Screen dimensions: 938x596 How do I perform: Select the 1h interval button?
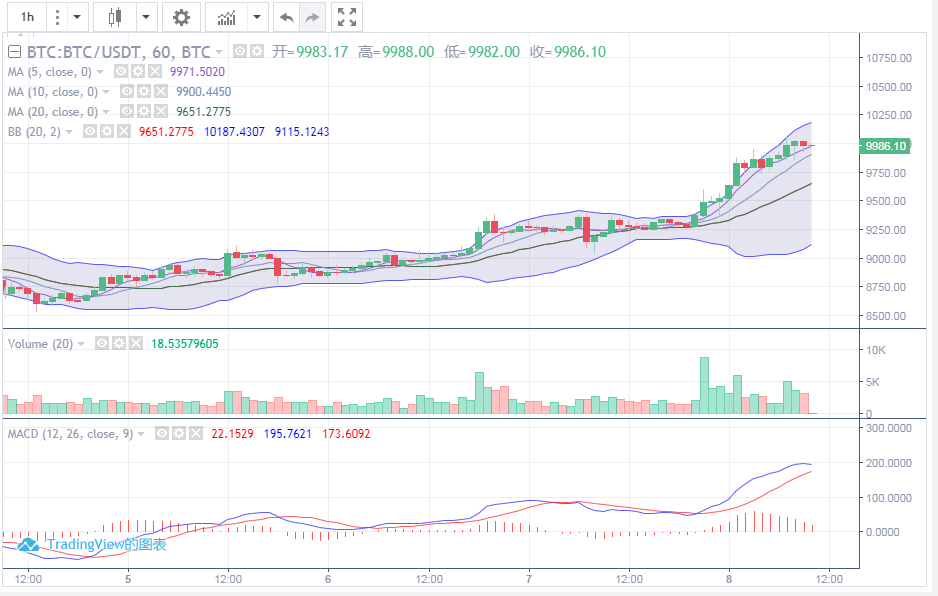click(27, 17)
